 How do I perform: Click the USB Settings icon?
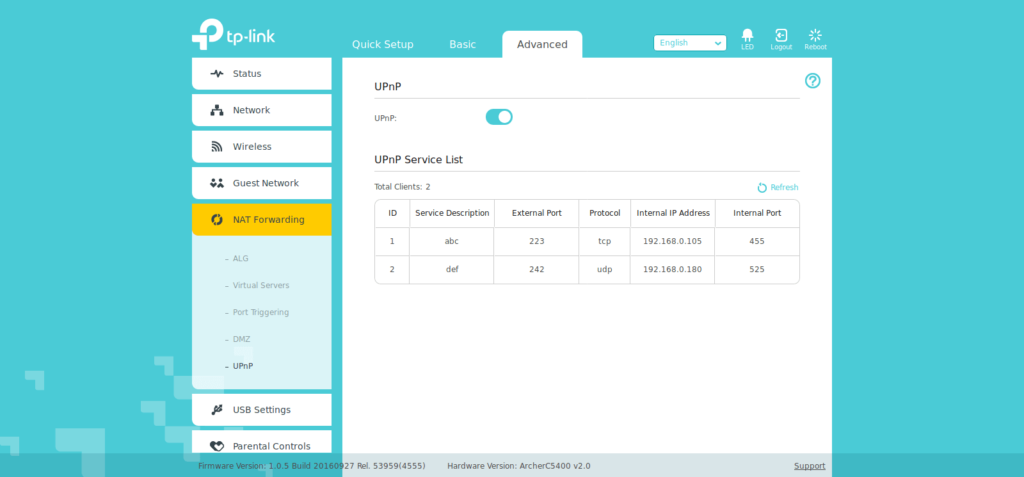click(217, 410)
